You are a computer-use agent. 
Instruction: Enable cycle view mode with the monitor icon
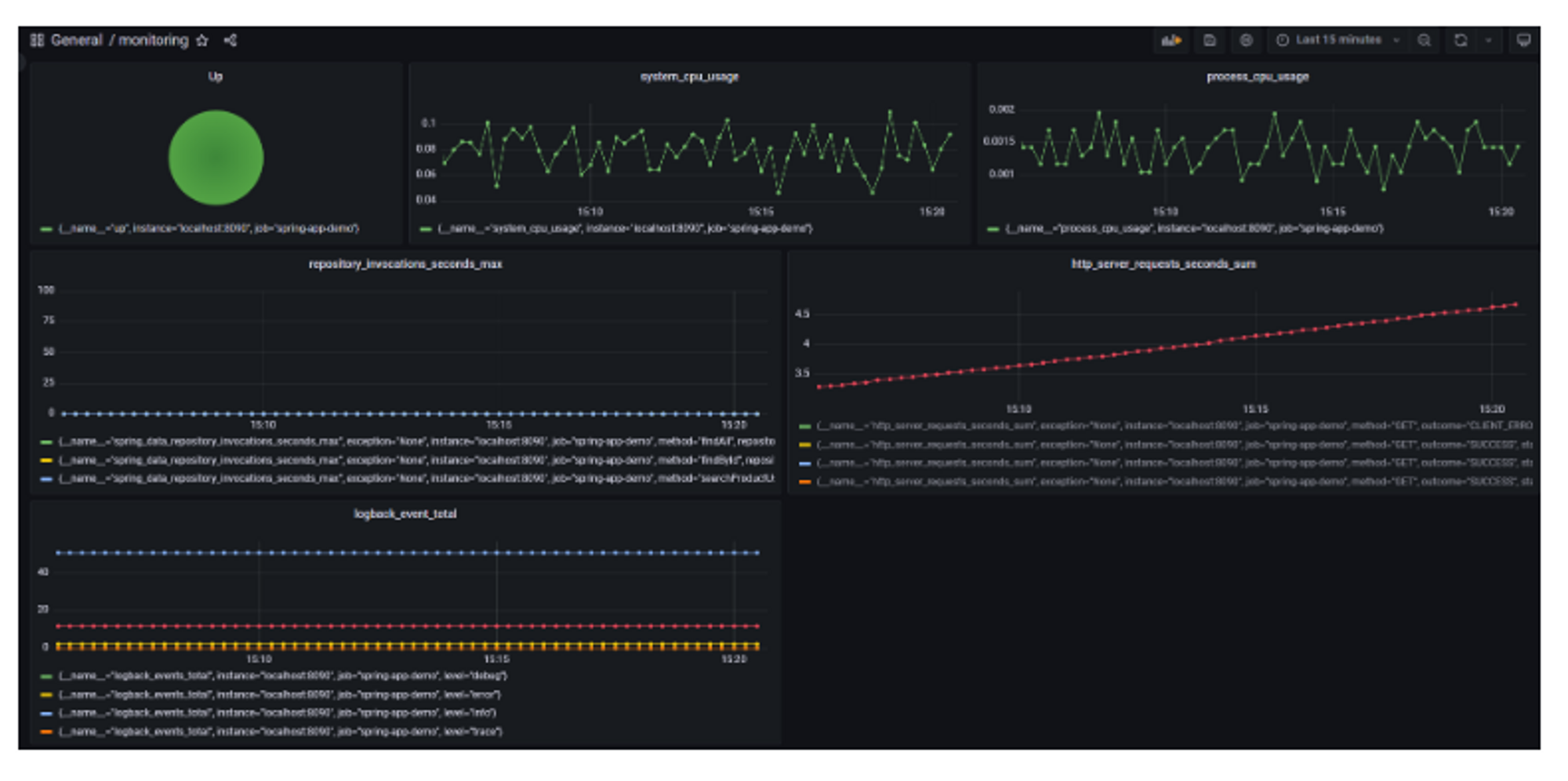pyautogui.click(x=1524, y=40)
